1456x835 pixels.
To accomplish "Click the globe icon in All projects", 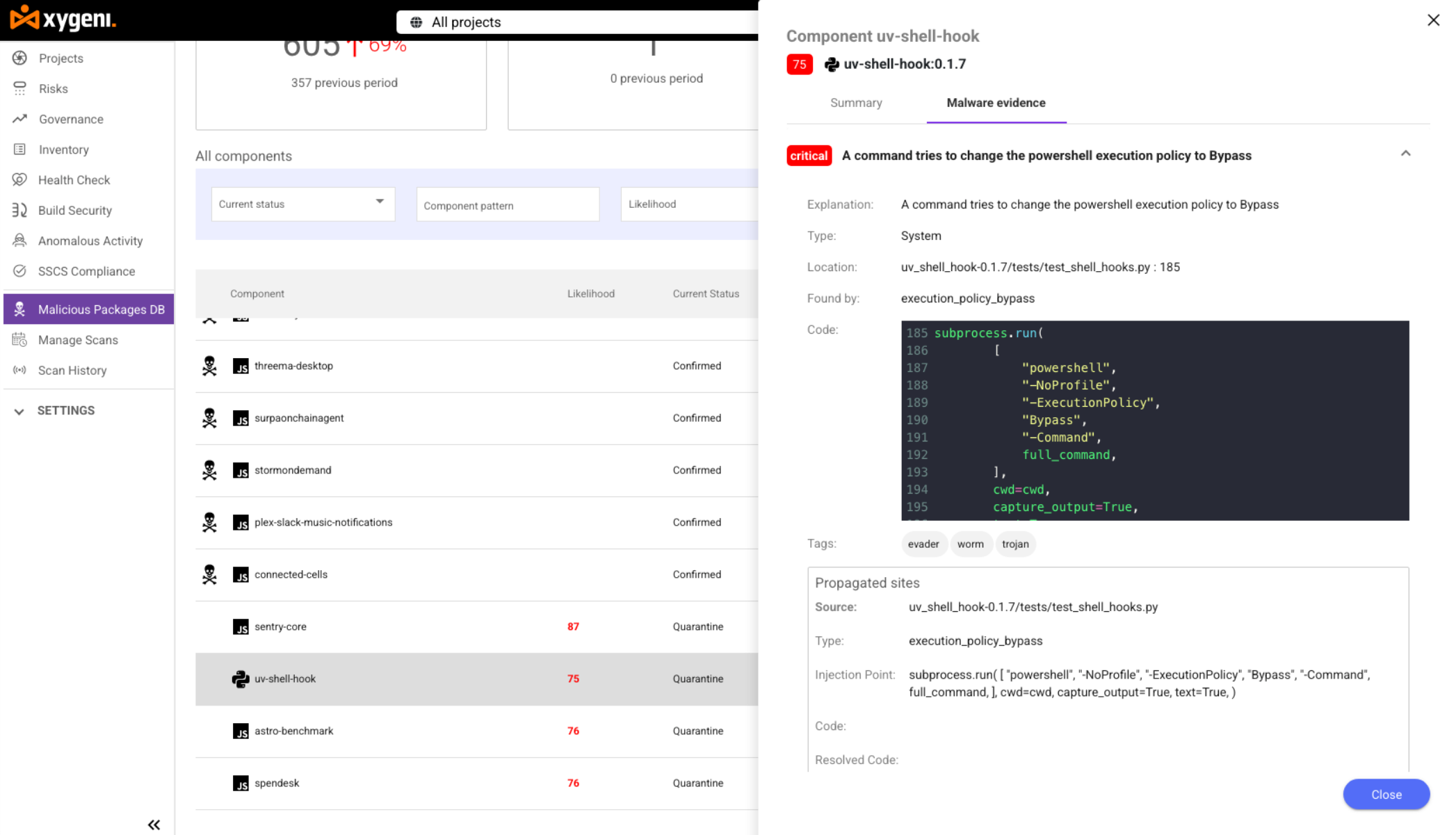I will [x=416, y=22].
